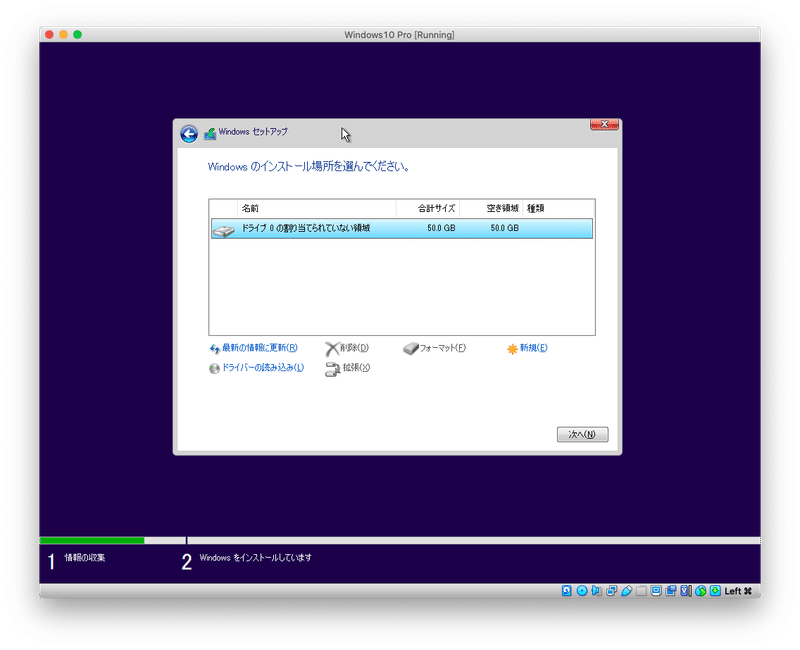Click the VirtualBox audio status icon

pyautogui.click(x=595, y=590)
